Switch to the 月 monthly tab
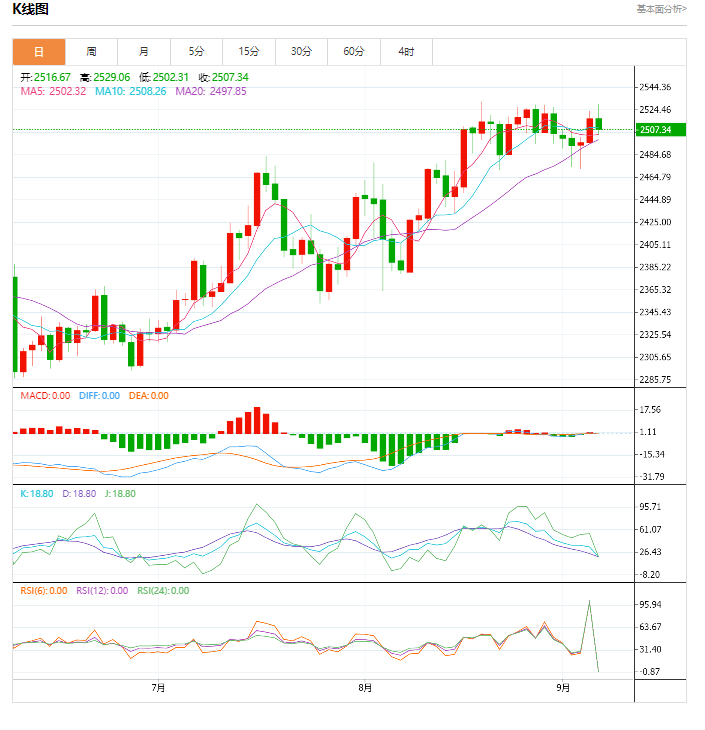Image resolution: width=705 pixels, height=730 pixels. pyautogui.click(x=144, y=52)
